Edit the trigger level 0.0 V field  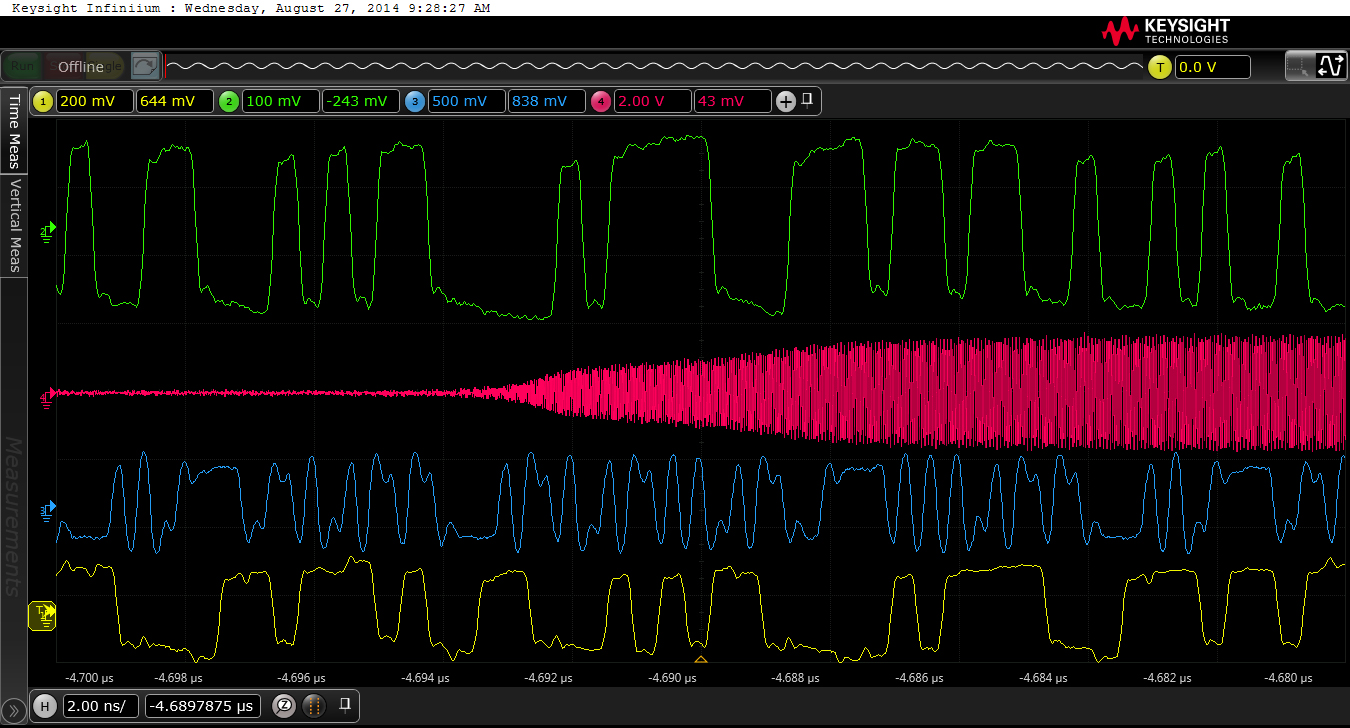1212,67
